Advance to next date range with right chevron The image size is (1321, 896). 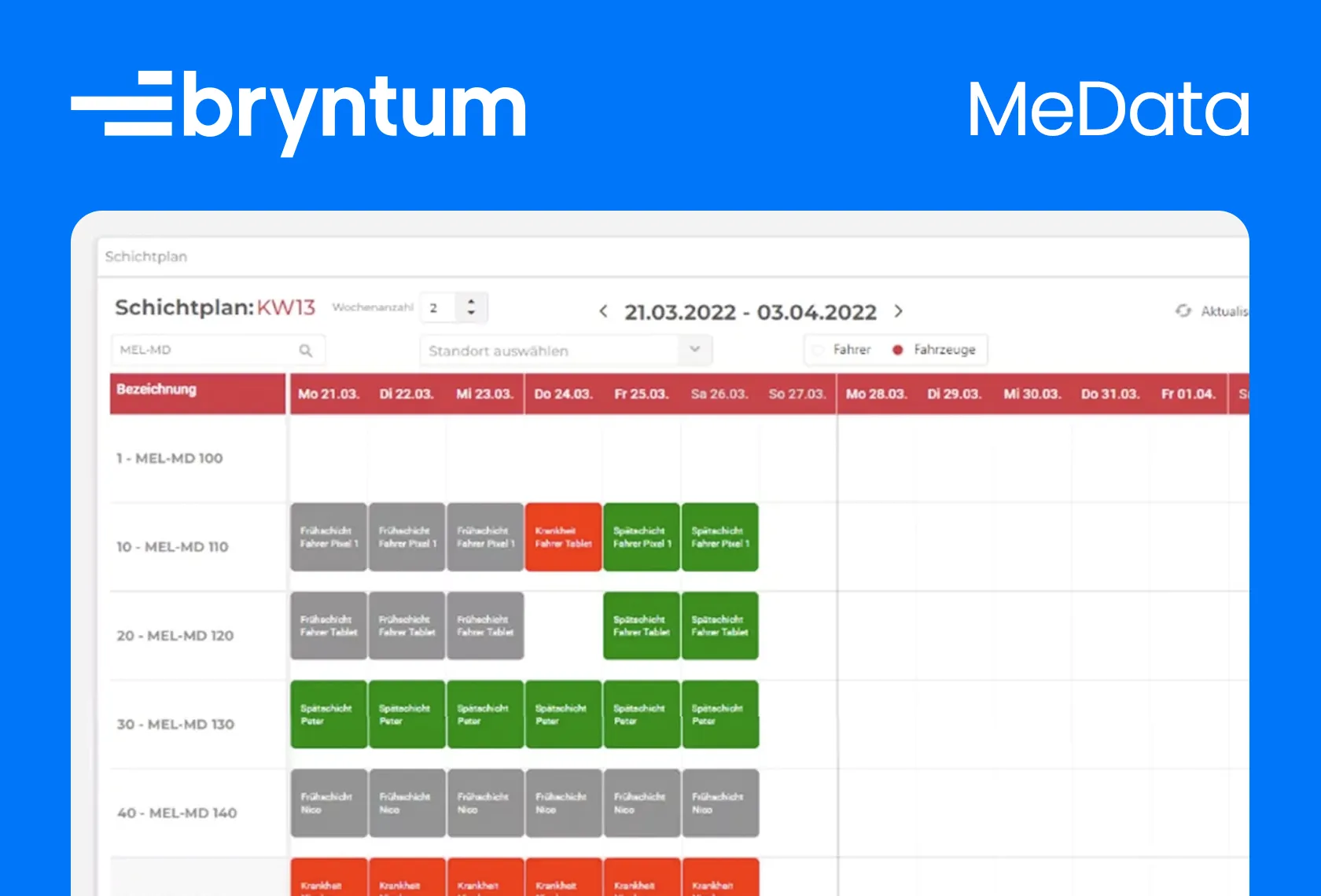click(899, 311)
